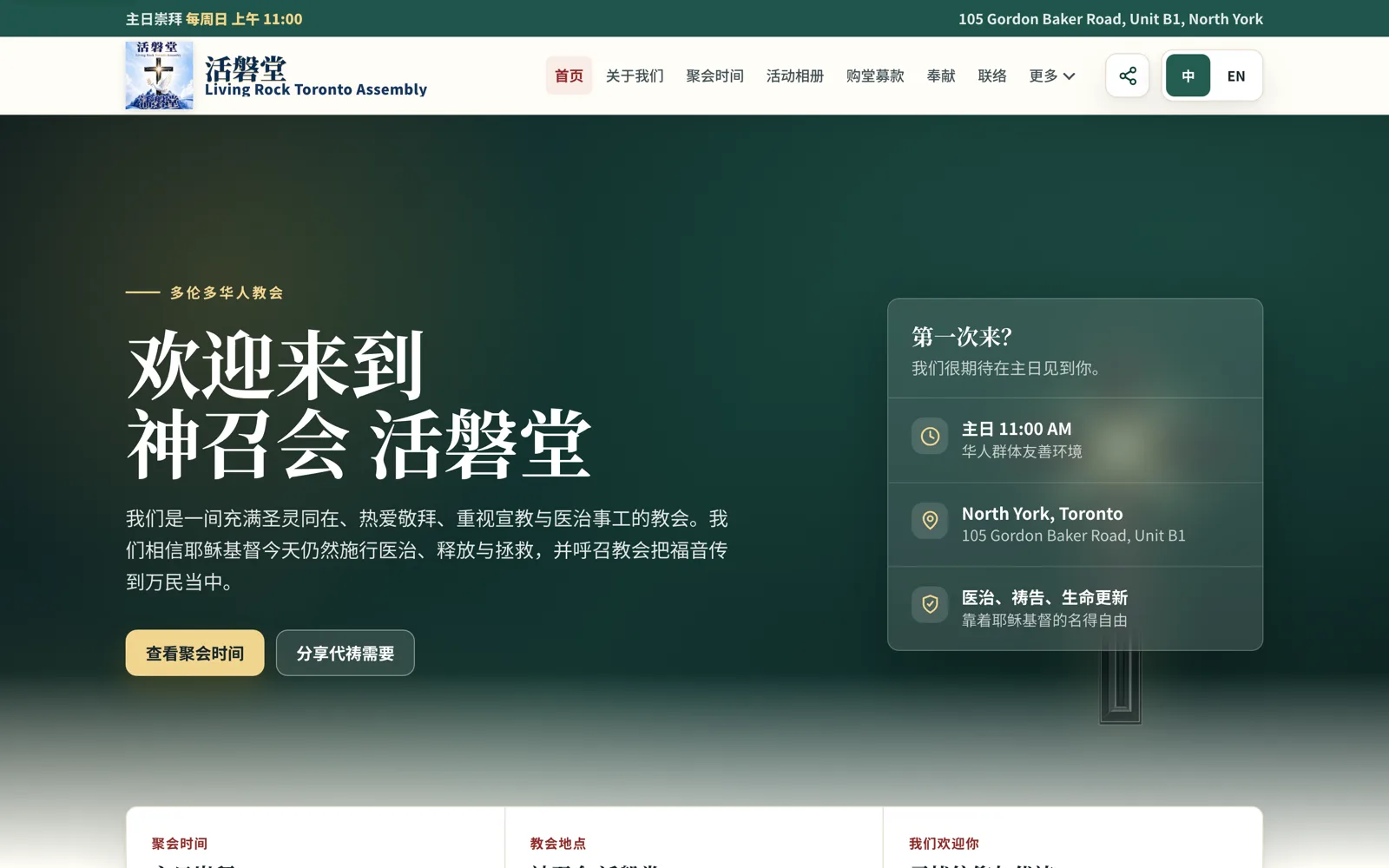
Task: Click 105 Gordon Baker Road, Unit B1 in card
Action: 1073,536
